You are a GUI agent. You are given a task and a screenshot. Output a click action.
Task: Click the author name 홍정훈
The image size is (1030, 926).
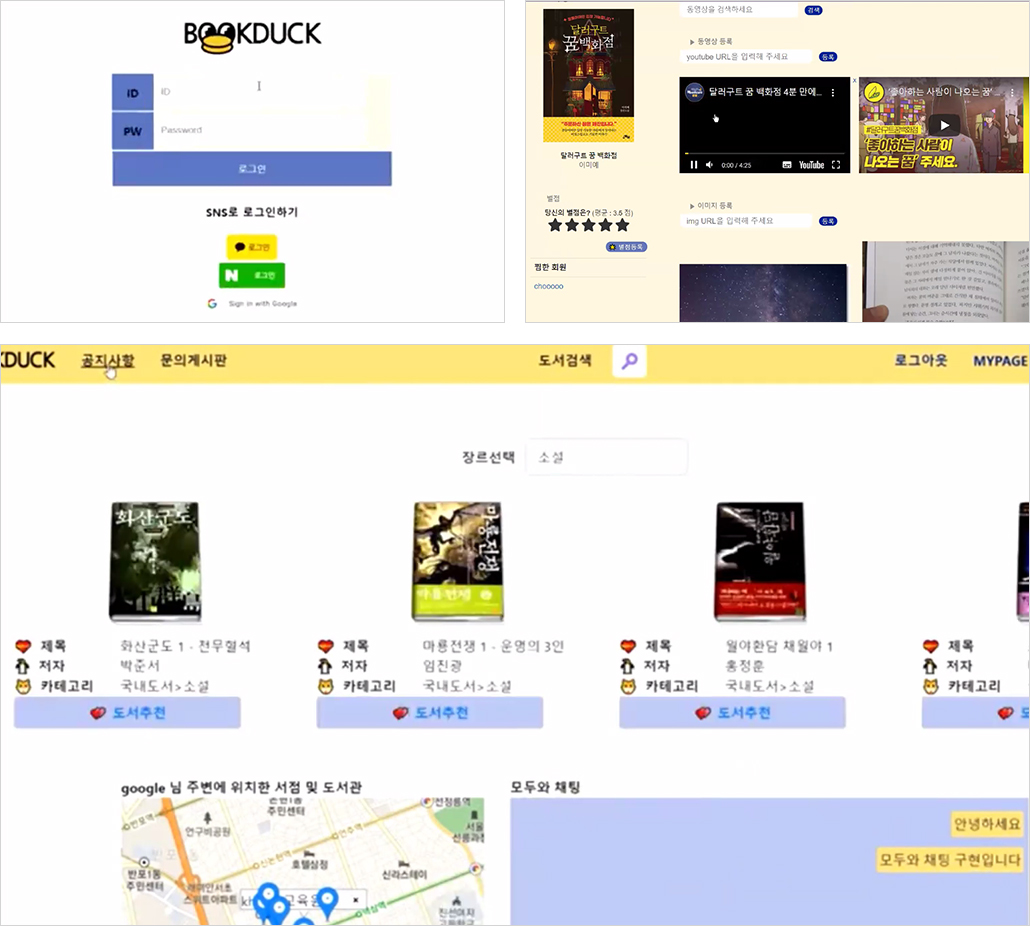click(x=744, y=666)
